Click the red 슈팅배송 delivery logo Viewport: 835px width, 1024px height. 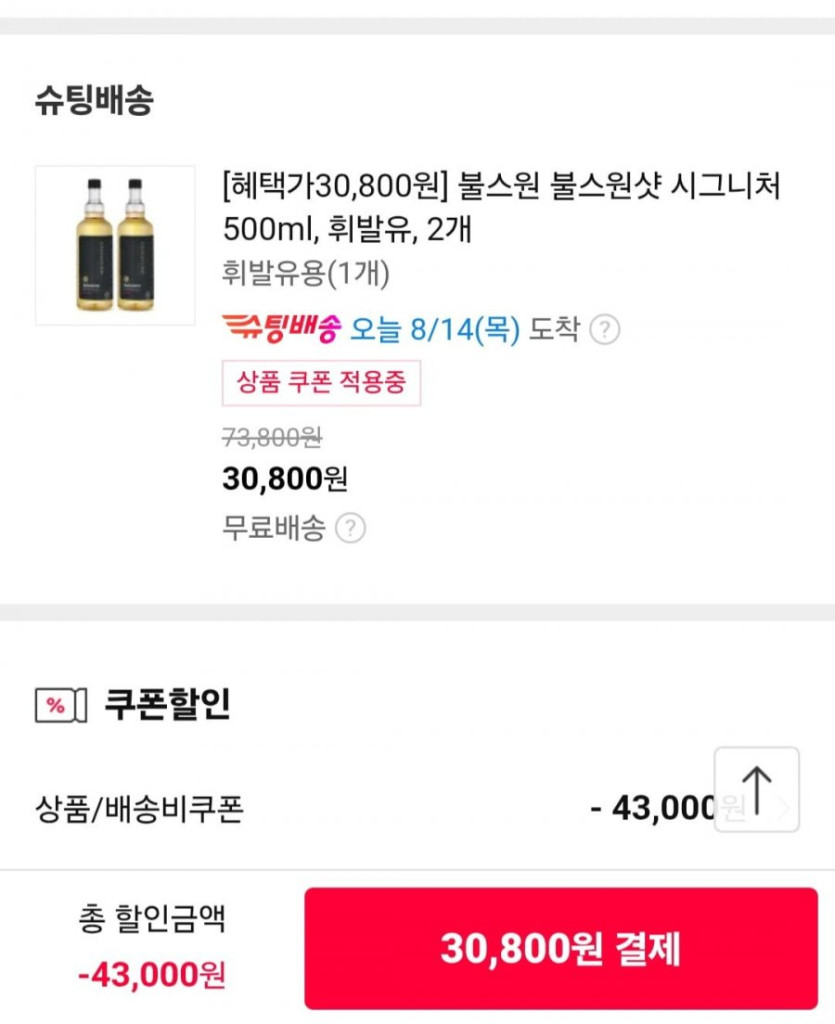click(x=281, y=328)
